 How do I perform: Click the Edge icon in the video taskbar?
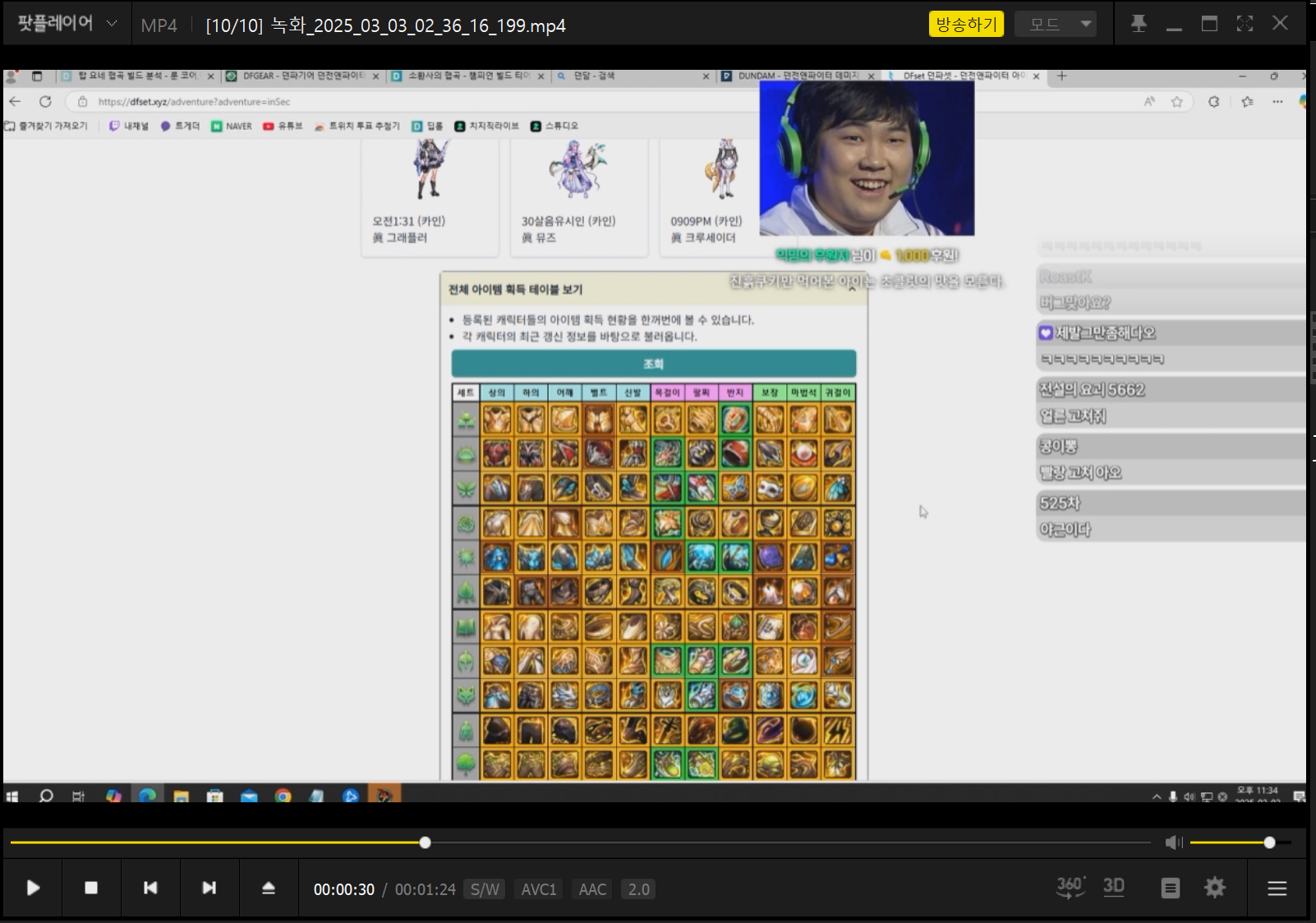(x=148, y=796)
